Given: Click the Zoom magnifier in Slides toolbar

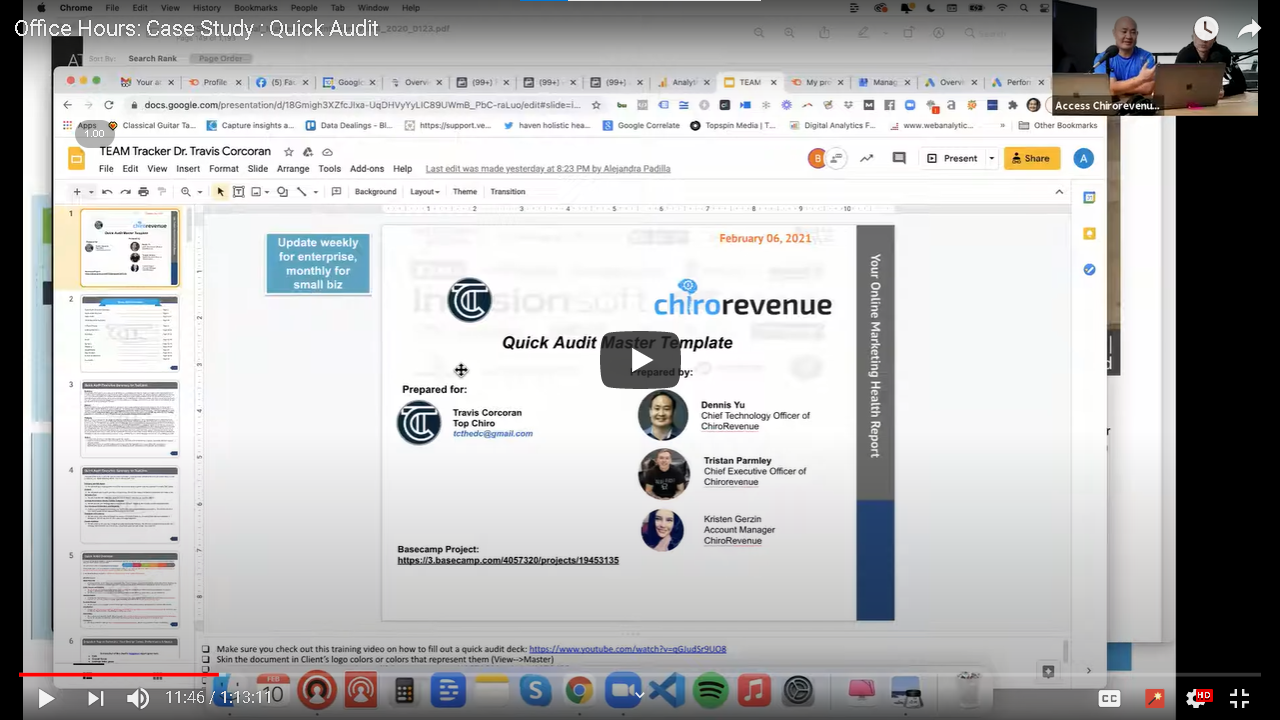Looking at the screenshot, I should click(186, 191).
